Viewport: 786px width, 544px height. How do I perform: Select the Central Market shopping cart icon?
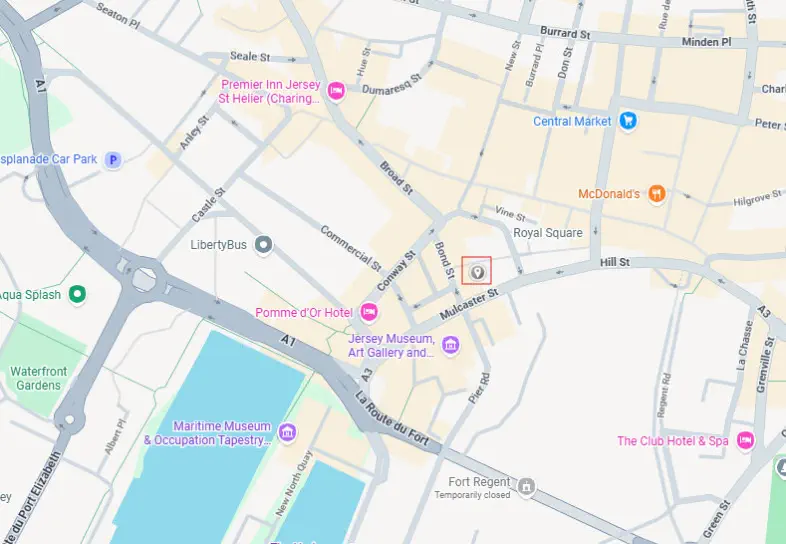point(628,121)
